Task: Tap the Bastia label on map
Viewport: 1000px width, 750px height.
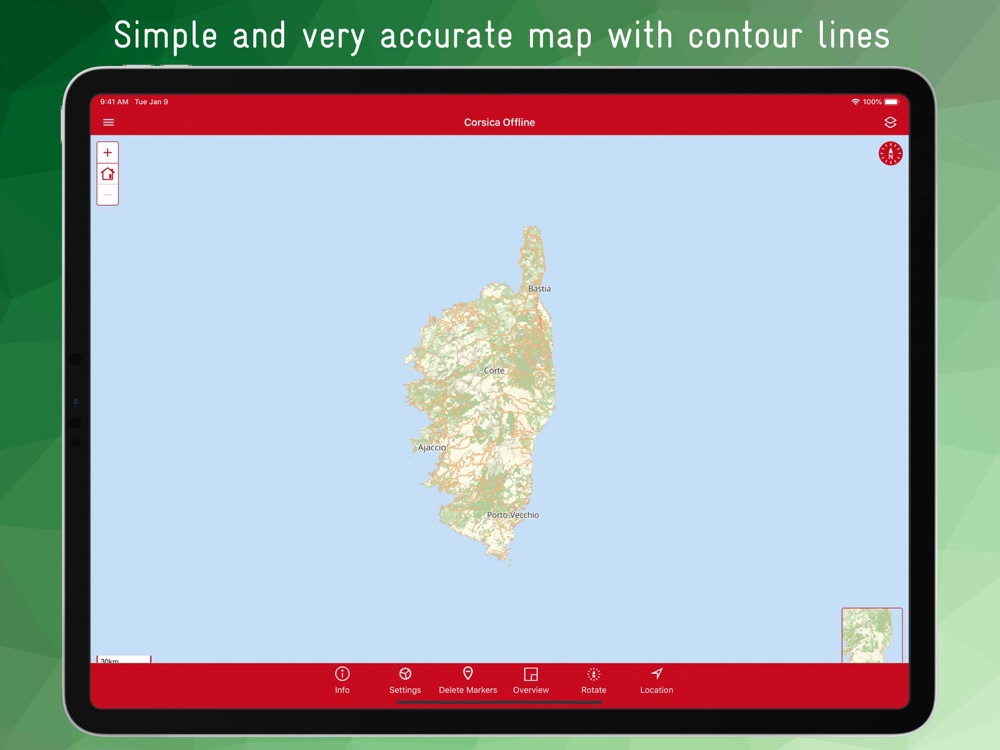Action: click(x=540, y=289)
